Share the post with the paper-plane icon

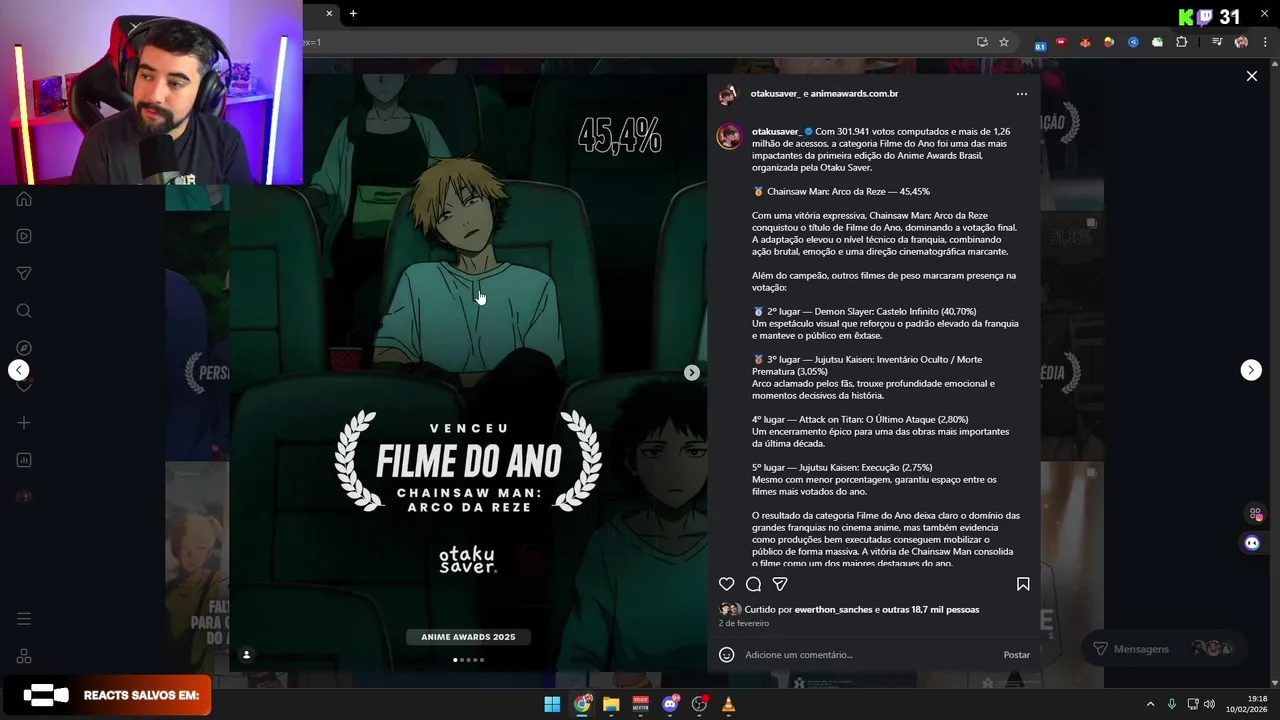(780, 584)
